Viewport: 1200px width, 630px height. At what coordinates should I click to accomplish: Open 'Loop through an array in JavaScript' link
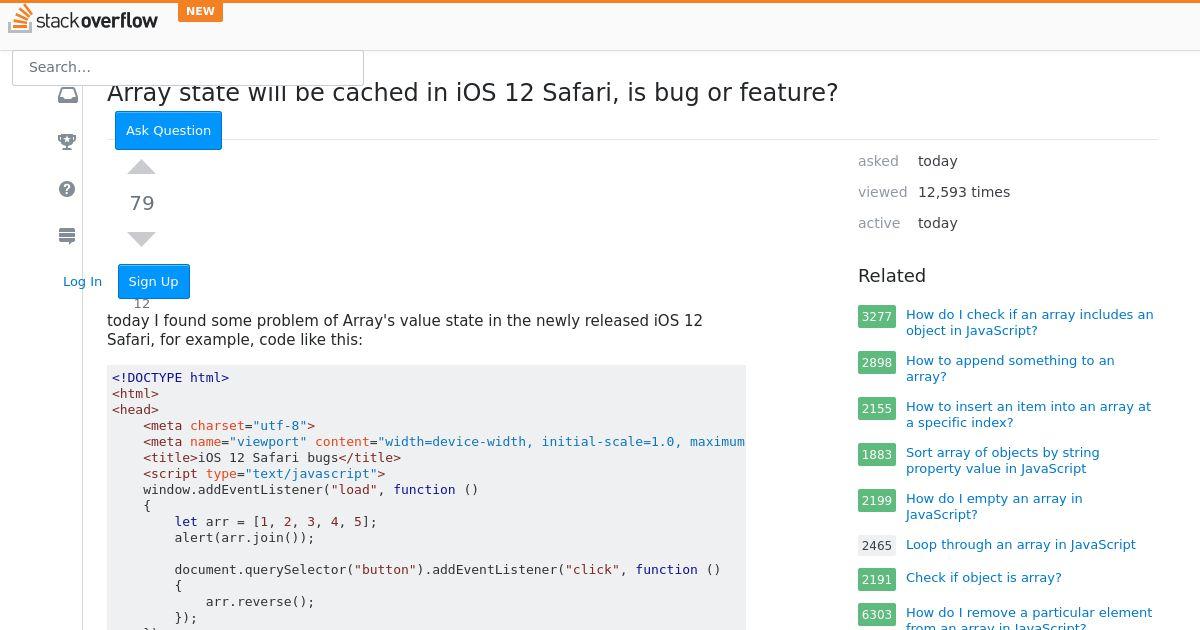pyautogui.click(x=1021, y=545)
